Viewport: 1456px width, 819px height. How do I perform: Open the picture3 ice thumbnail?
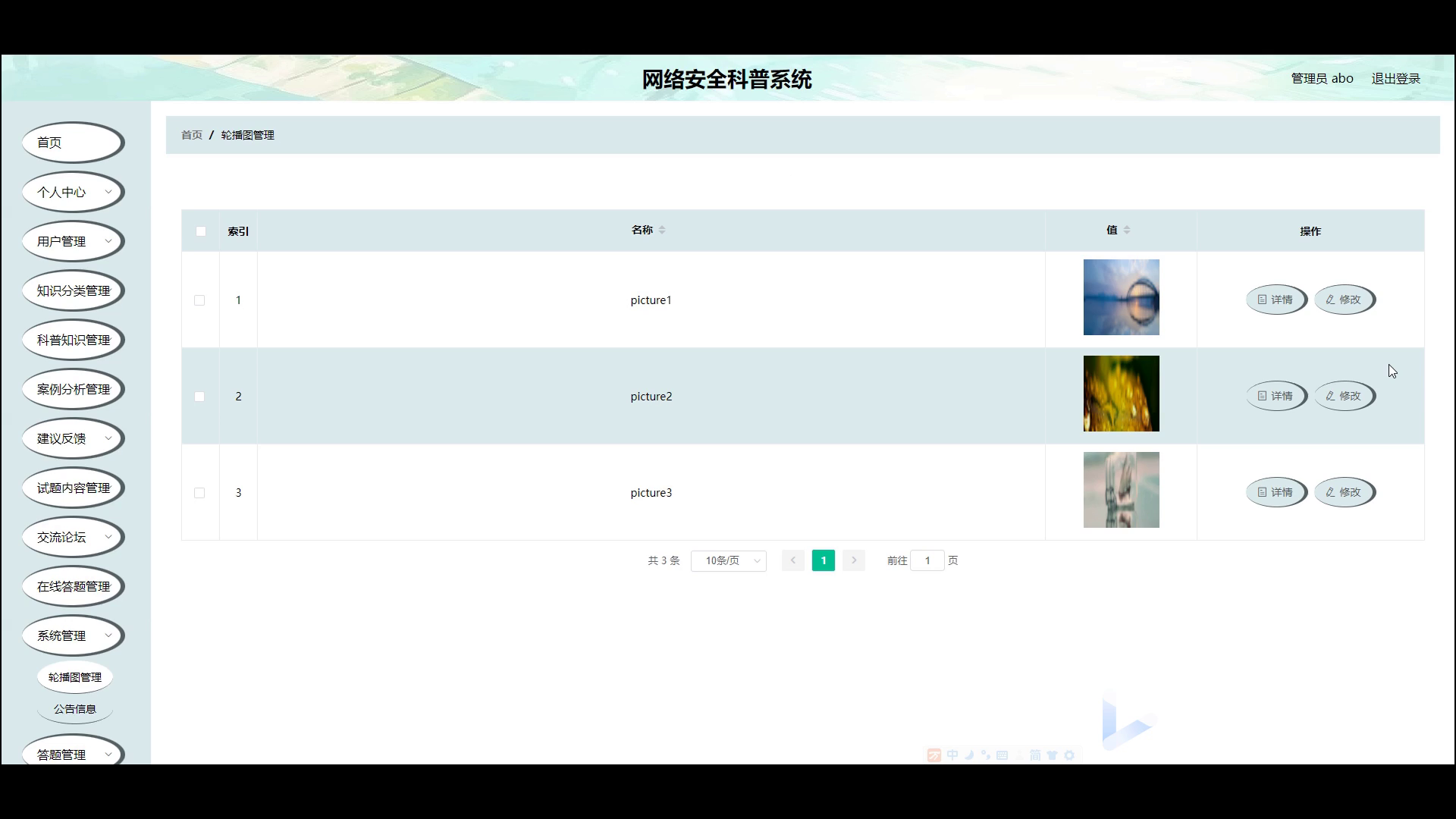coord(1121,490)
